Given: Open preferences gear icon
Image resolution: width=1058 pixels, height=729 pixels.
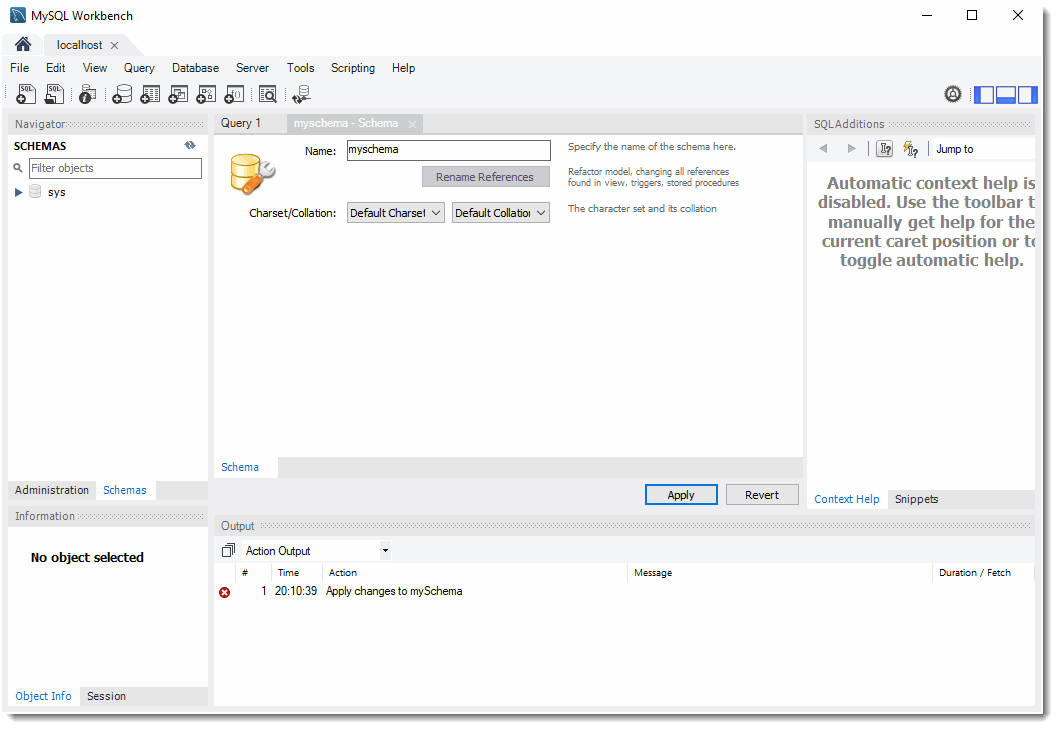Looking at the screenshot, I should coord(953,94).
